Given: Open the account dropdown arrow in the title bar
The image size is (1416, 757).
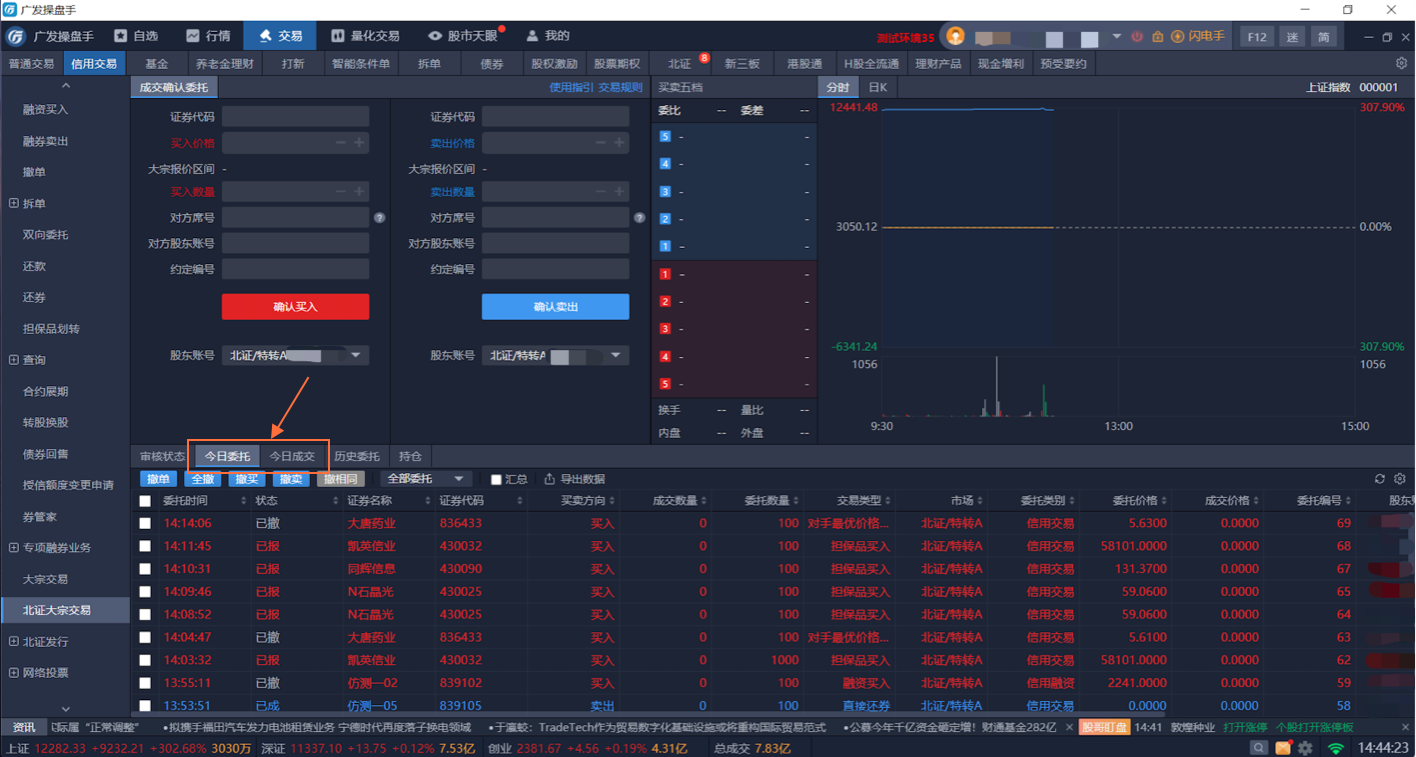Looking at the screenshot, I should [x=1117, y=37].
